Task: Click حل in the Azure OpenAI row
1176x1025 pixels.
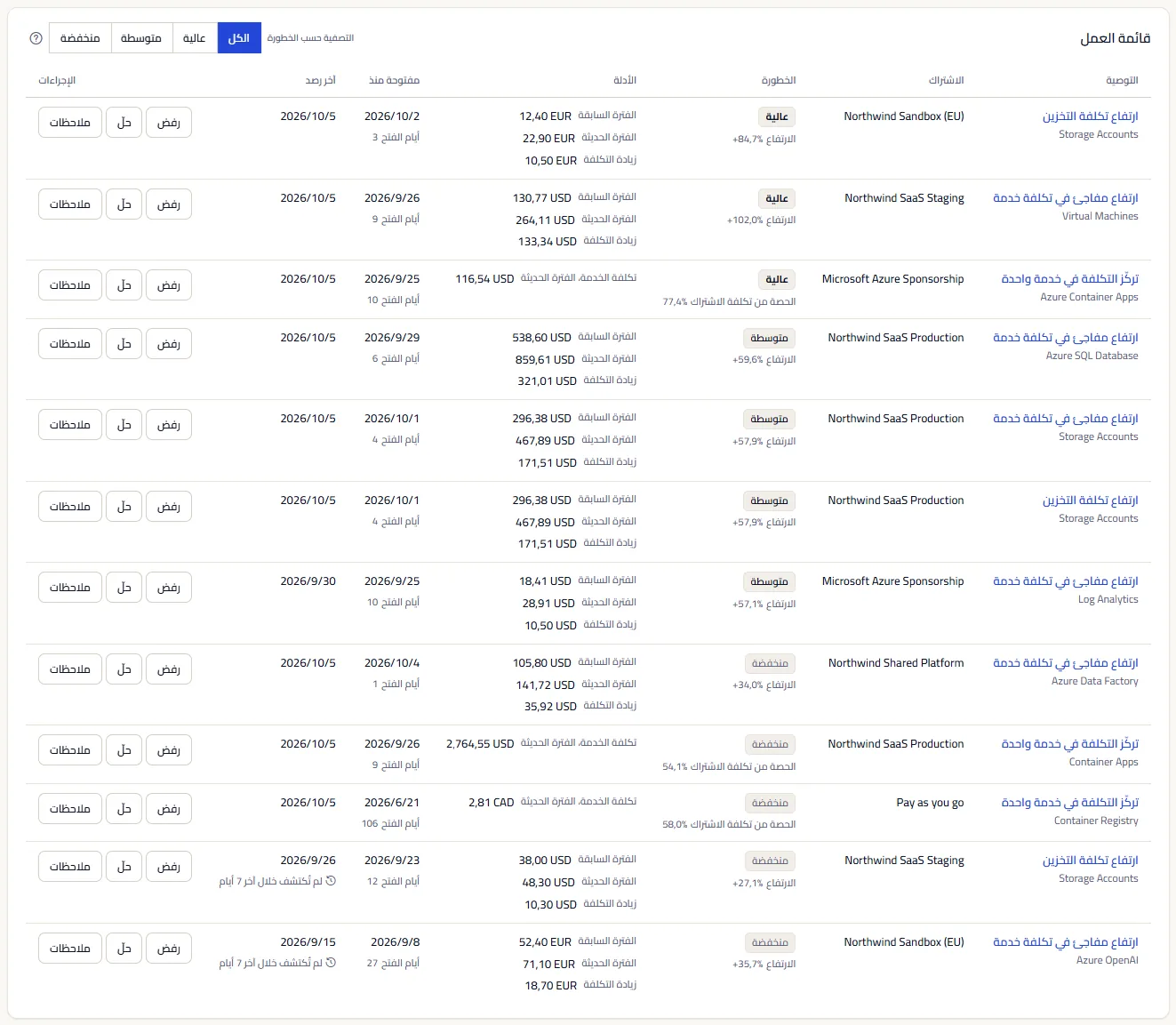Action: pyautogui.click(x=124, y=949)
